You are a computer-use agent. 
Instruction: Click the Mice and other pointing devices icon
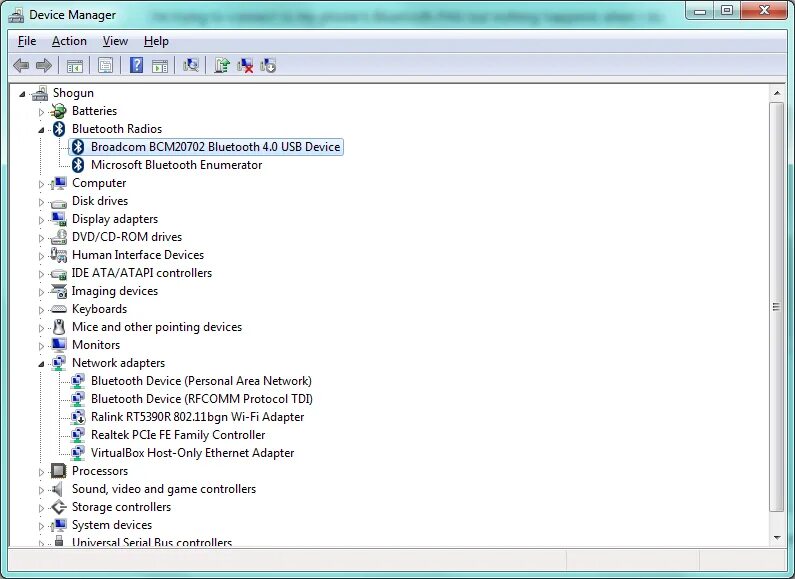59,327
